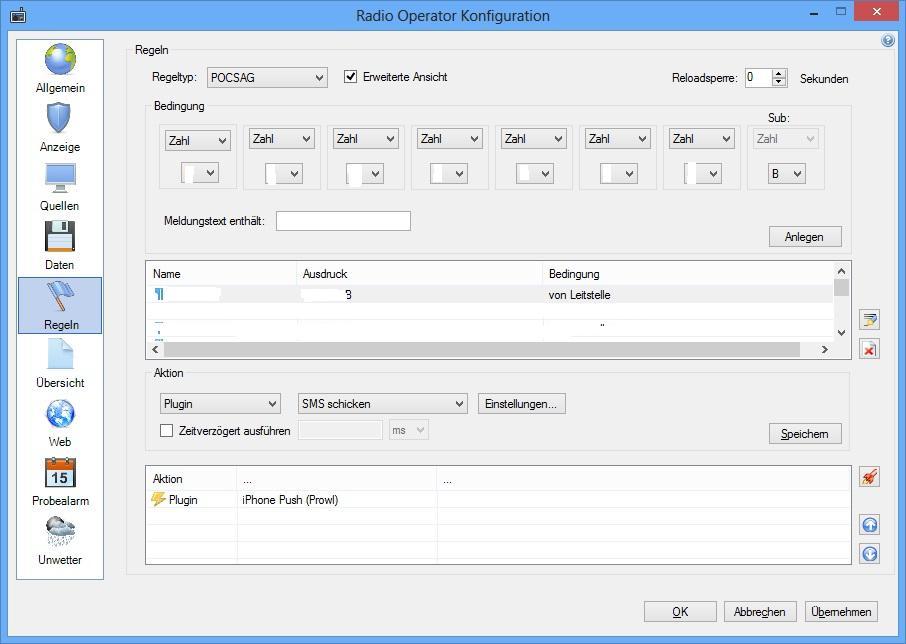Viewport: 906px width, 644px height.
Task: Click the Speichern button
Action: [804, 434]
